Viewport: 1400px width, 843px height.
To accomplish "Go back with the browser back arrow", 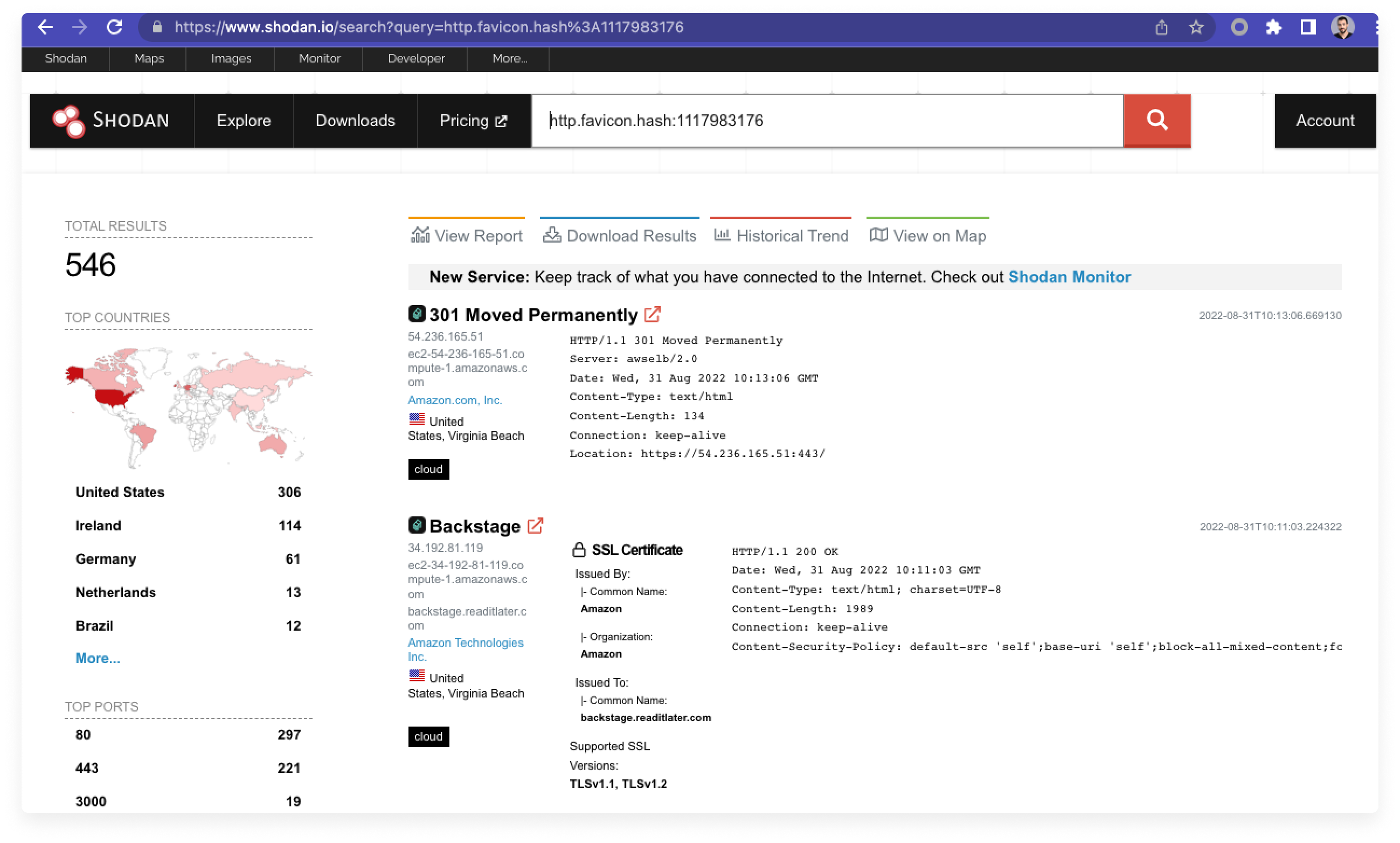I will pyautogui.click(x=45, y=27).
